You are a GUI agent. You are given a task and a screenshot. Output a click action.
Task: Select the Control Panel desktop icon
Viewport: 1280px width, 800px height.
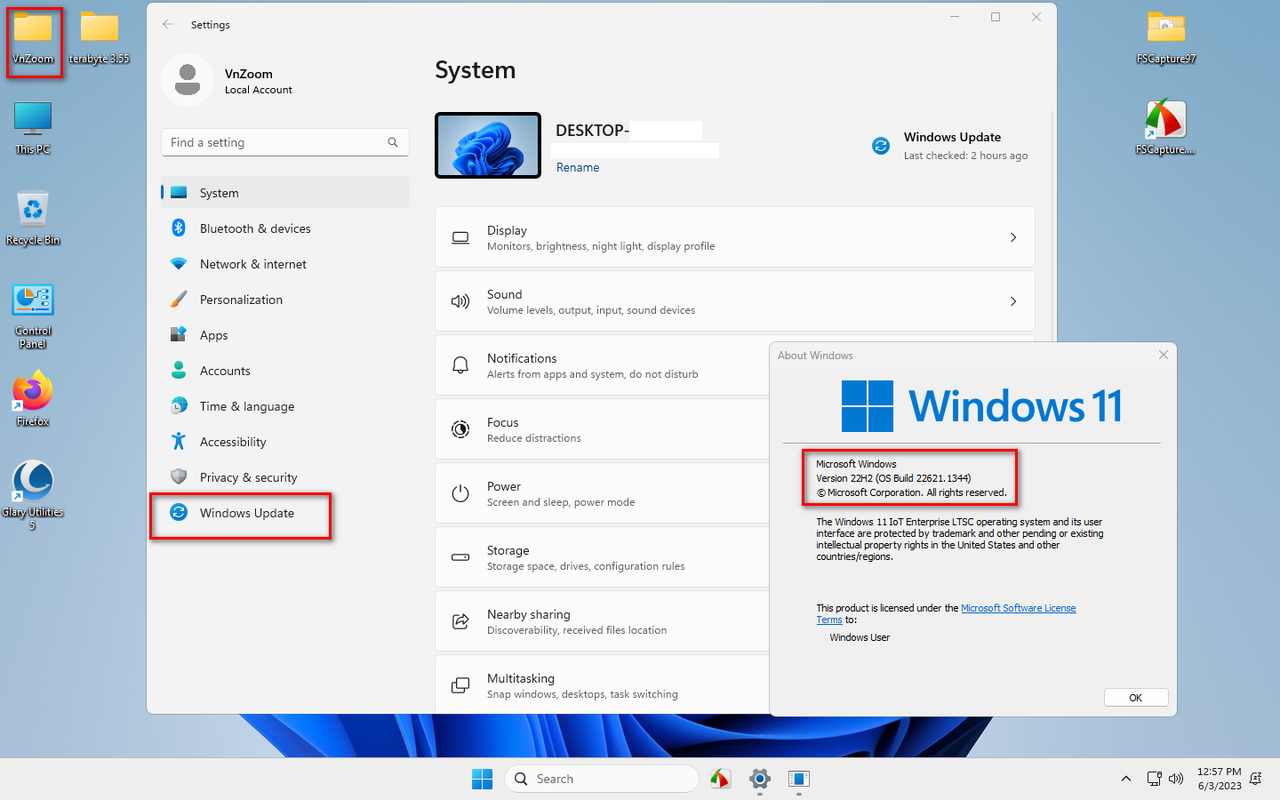[33, 315]
